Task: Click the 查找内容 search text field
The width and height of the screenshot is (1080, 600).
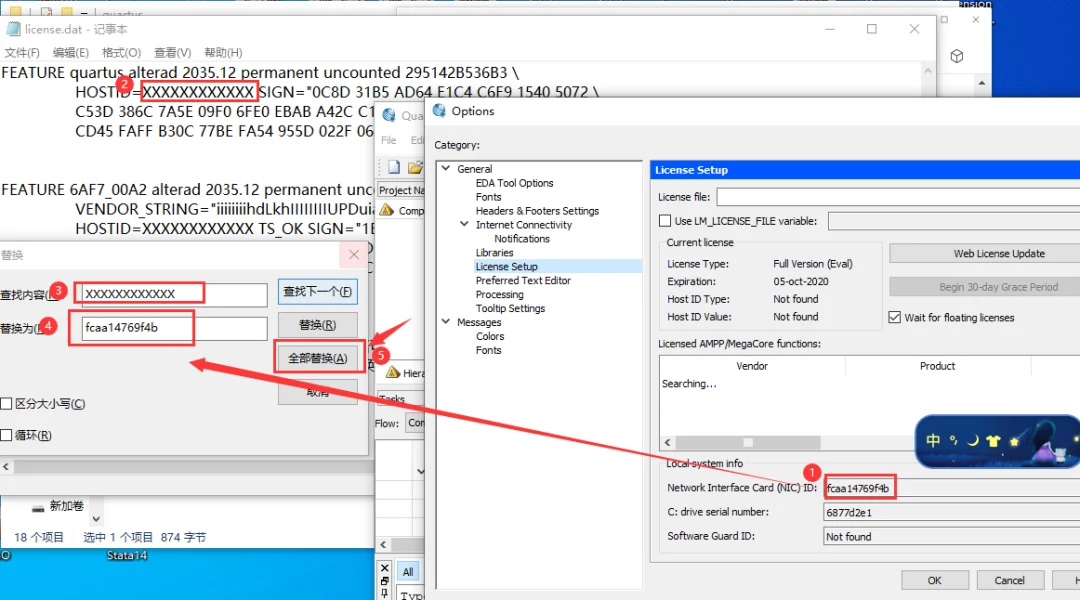Action: (174, 294)
